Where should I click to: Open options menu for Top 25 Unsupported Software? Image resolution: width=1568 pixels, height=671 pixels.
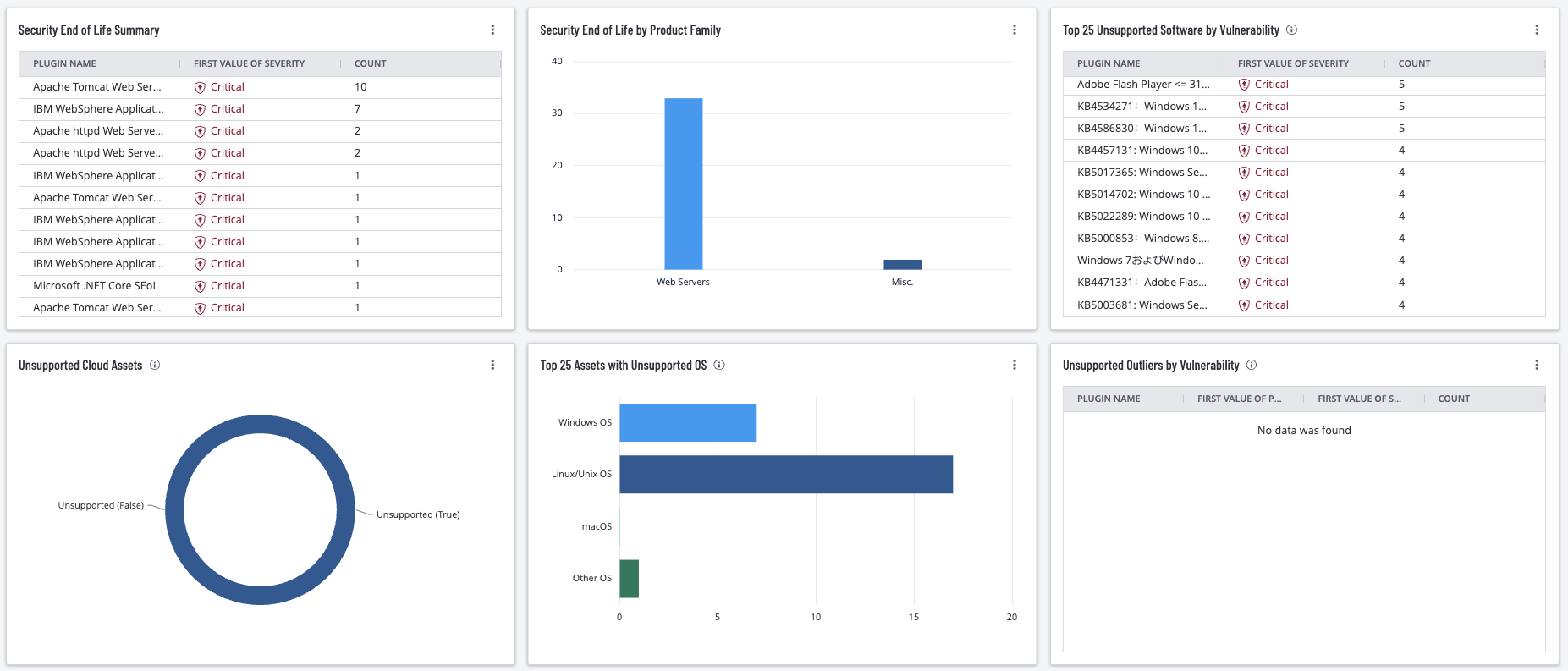1537,30
